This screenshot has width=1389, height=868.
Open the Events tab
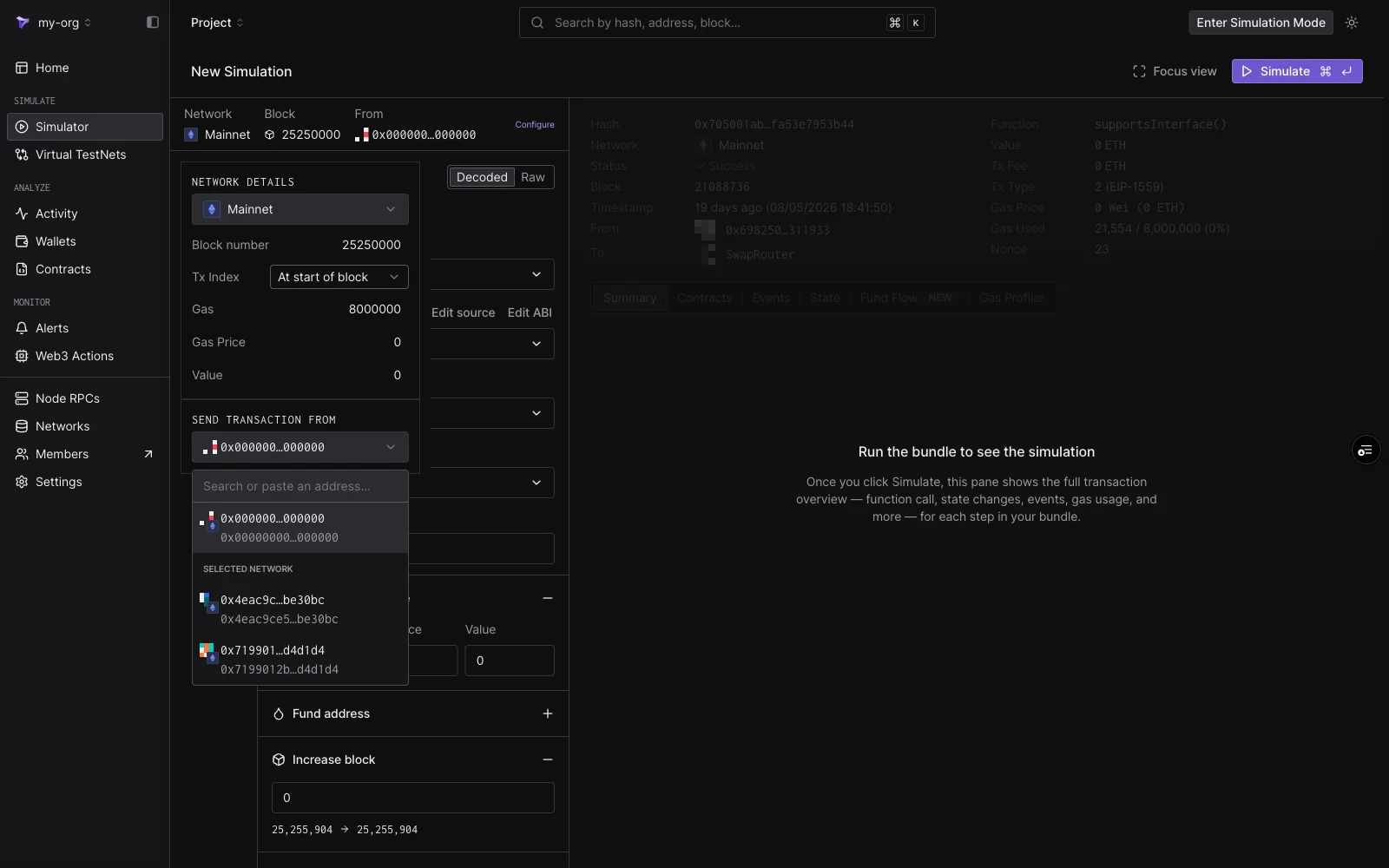771,298
